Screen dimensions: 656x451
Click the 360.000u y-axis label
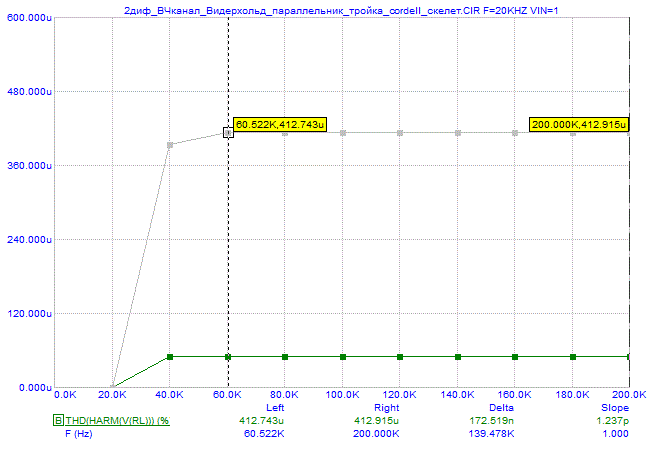(29, 166)
